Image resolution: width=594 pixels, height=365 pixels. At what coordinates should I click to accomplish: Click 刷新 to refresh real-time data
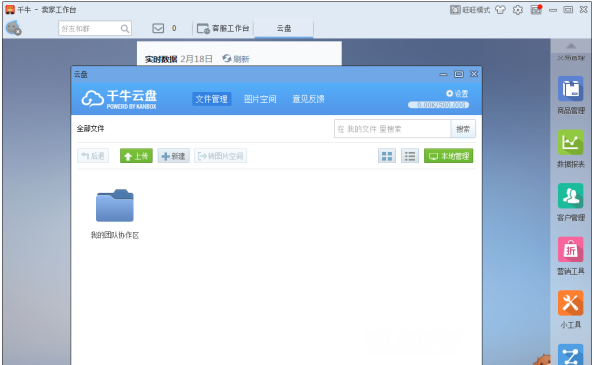[x=236, y=59]
